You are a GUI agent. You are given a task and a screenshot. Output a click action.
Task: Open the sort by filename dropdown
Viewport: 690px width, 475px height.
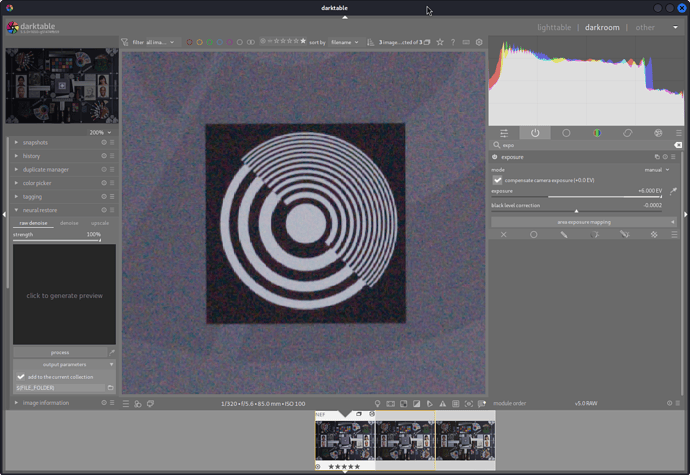pyautogui.click(x=345, y=42)
